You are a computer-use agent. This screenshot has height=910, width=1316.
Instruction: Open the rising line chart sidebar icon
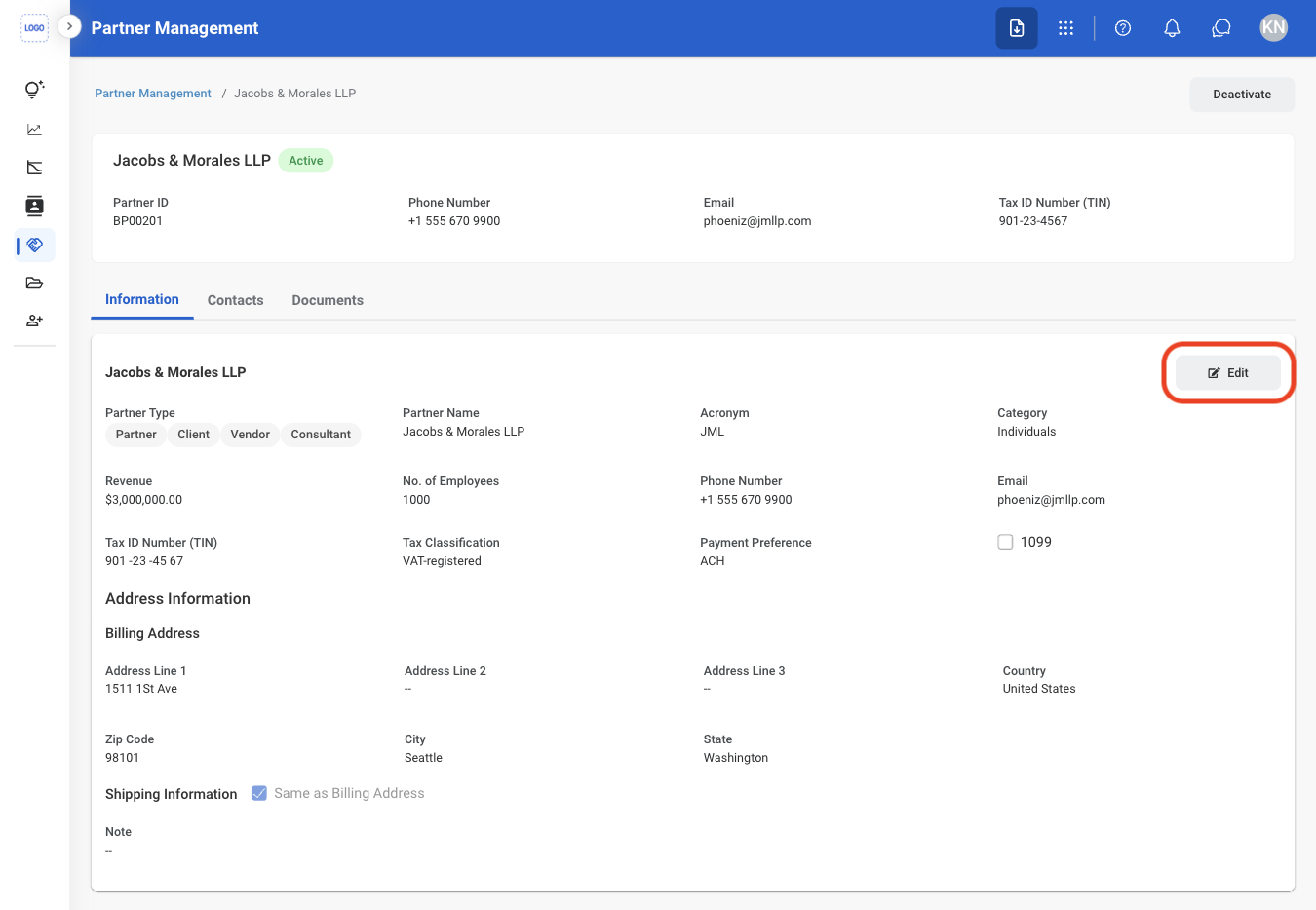[34, 130]
